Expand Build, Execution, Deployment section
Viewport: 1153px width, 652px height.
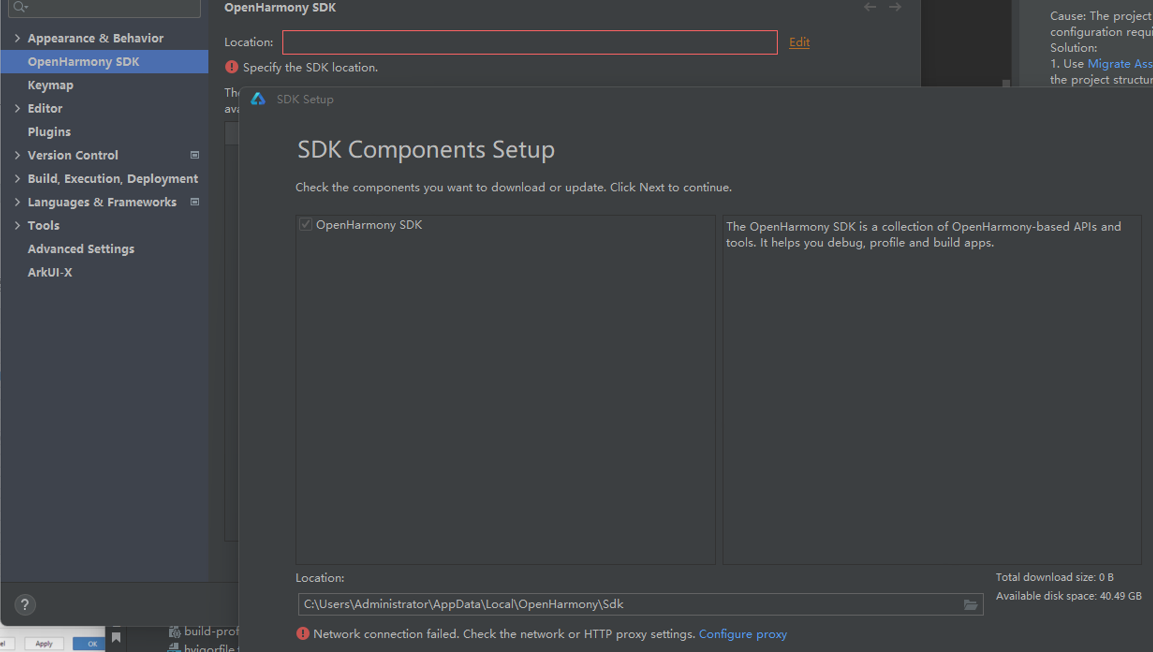coord(17,179)
